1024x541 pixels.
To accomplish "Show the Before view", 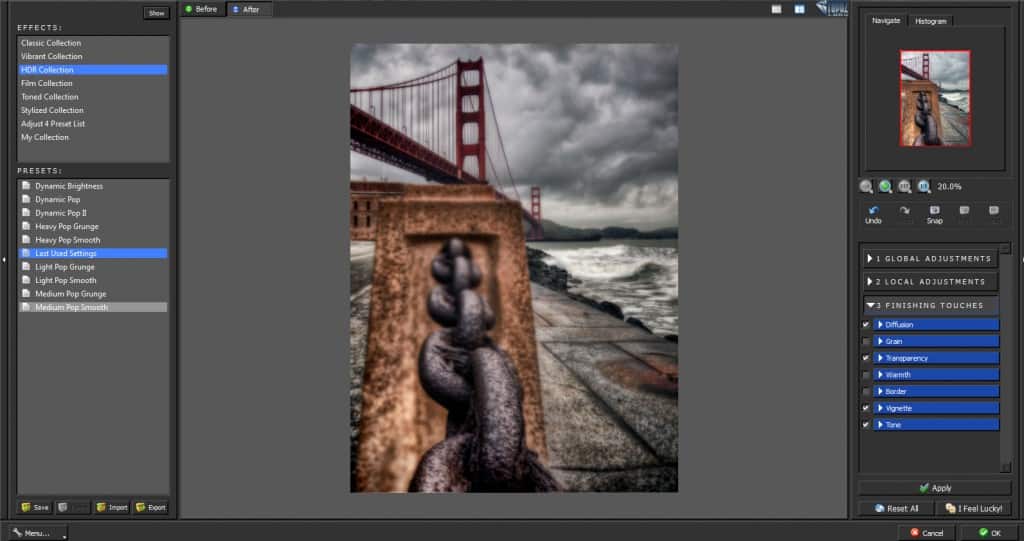I will click(x=201, y=9).
